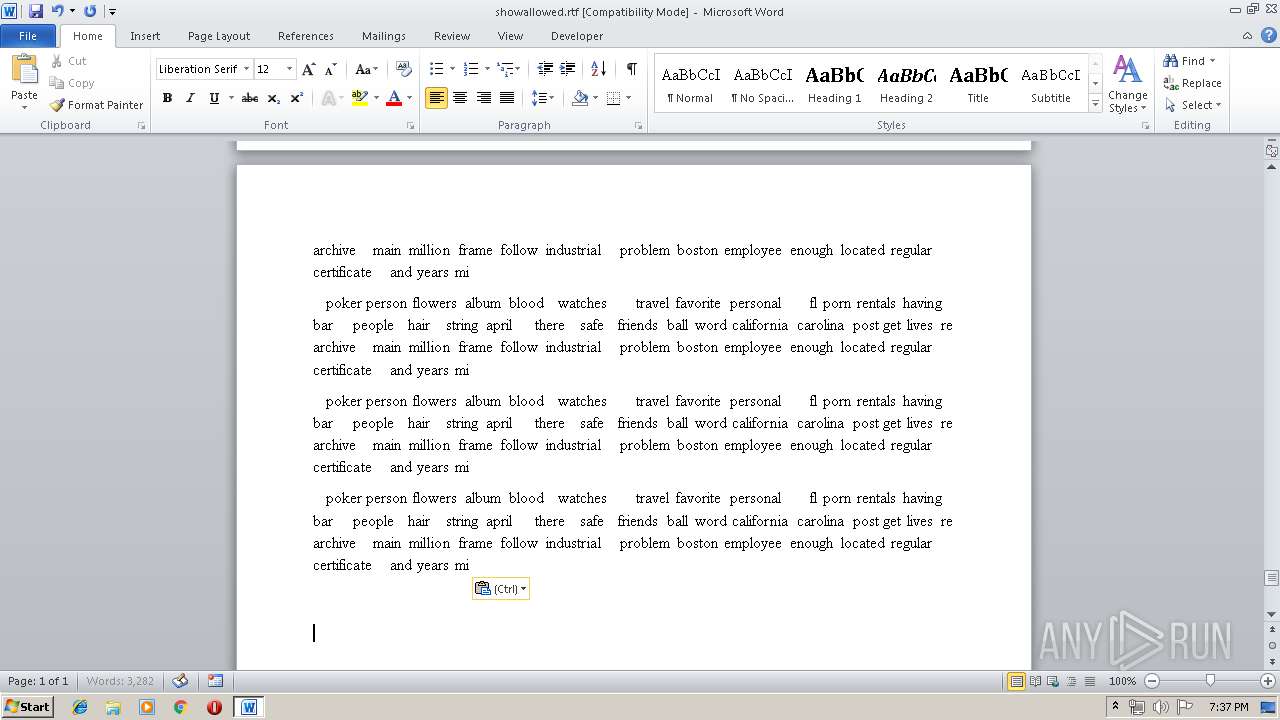This screenshot has height=720, width=1280.
Task: Toggle Align Text Right
Action: click(483, 98)
